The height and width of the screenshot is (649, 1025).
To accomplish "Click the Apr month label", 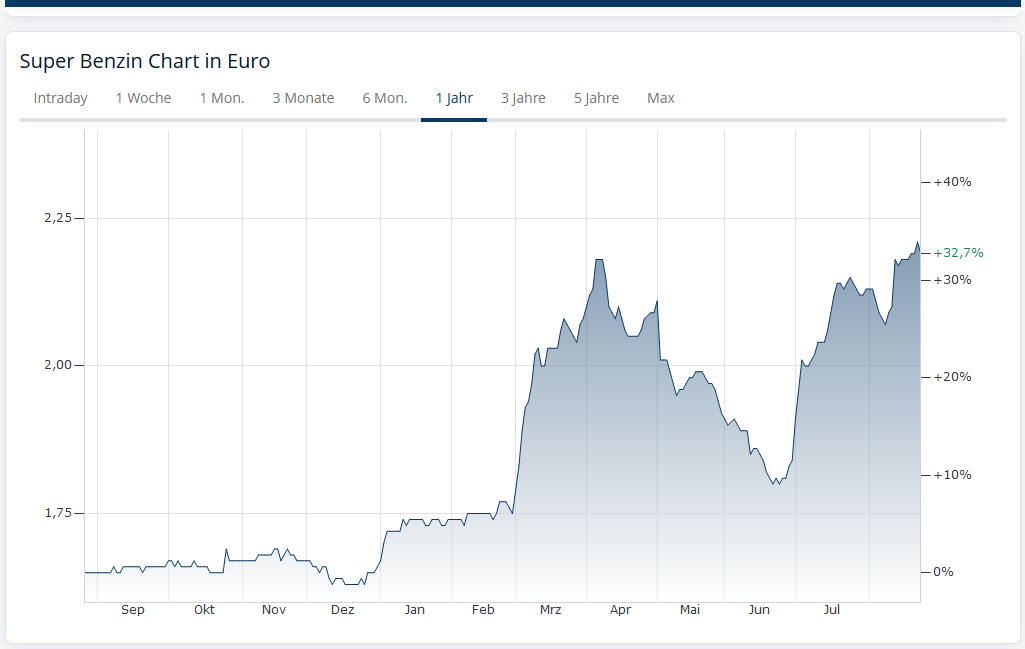I will coord(620,610).
